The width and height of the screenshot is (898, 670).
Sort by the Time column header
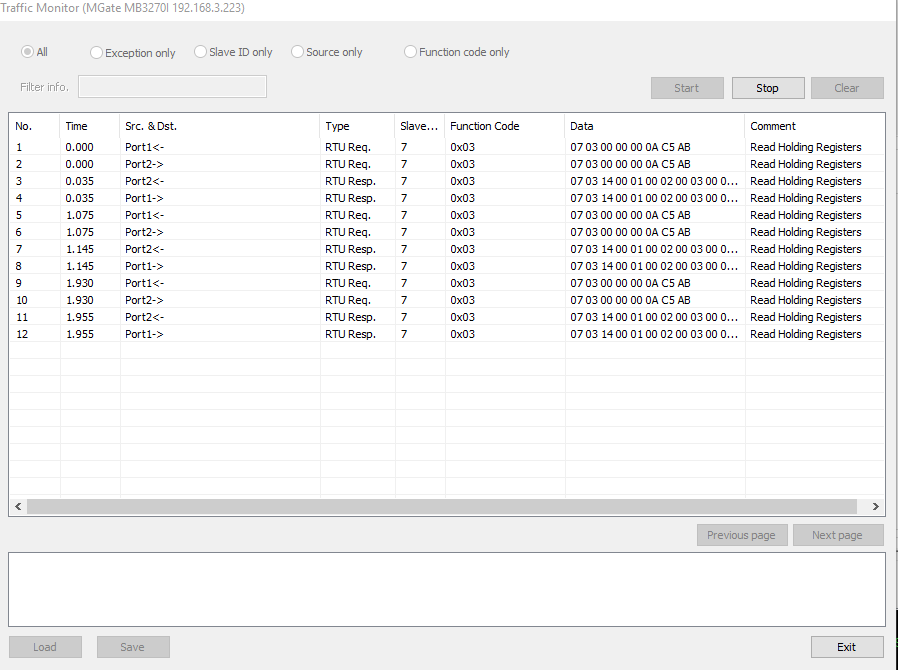[89, 126]
